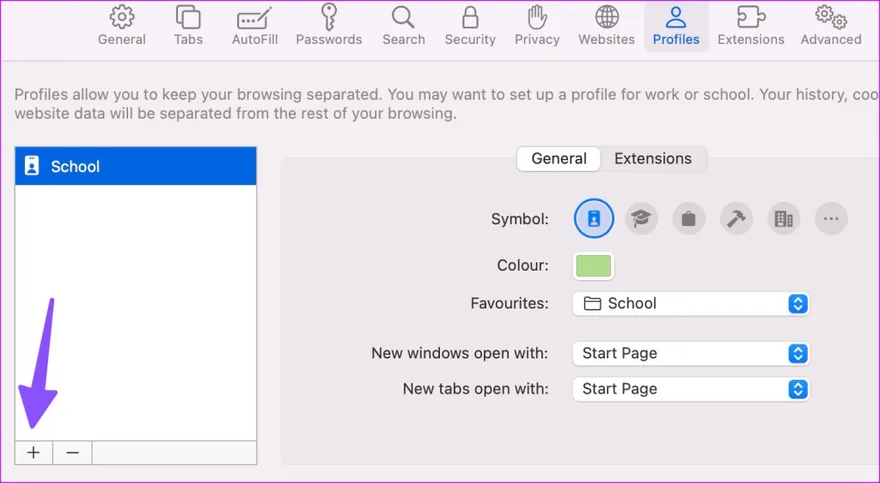The height and width of the screenshot is (483, 880).
Task: Select the School profile in the list
Action: pyautogui.click(x=136, y=167)
